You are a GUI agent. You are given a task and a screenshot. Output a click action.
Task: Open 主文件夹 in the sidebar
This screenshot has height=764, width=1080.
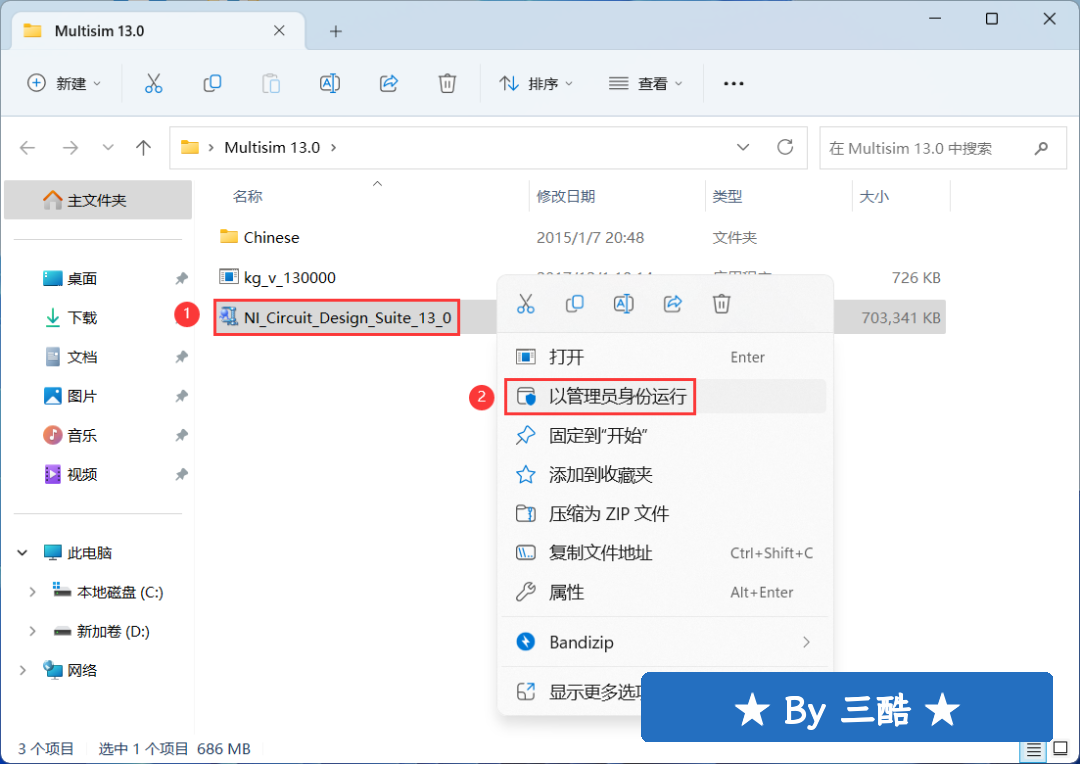[x=98, y=200]
